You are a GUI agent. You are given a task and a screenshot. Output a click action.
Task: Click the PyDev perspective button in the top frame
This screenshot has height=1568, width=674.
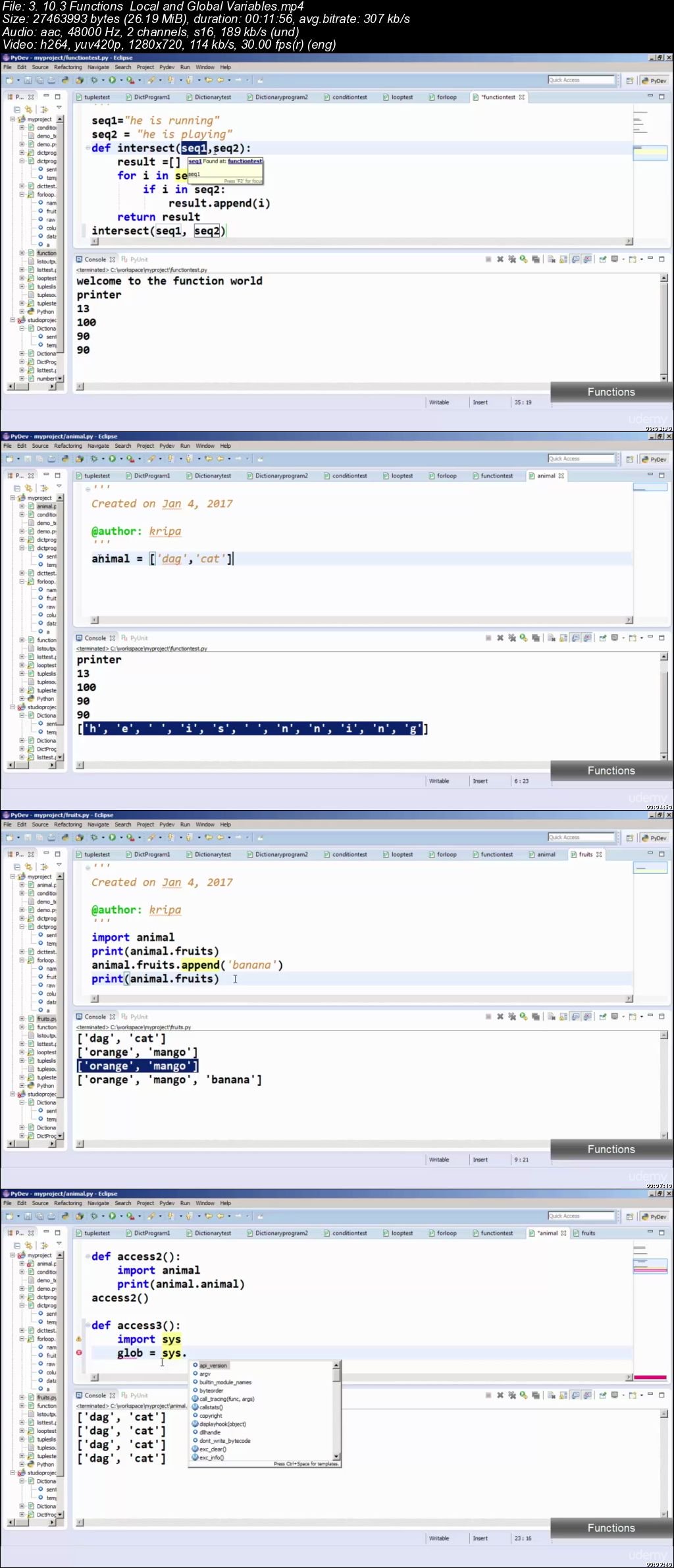[654, 80]
